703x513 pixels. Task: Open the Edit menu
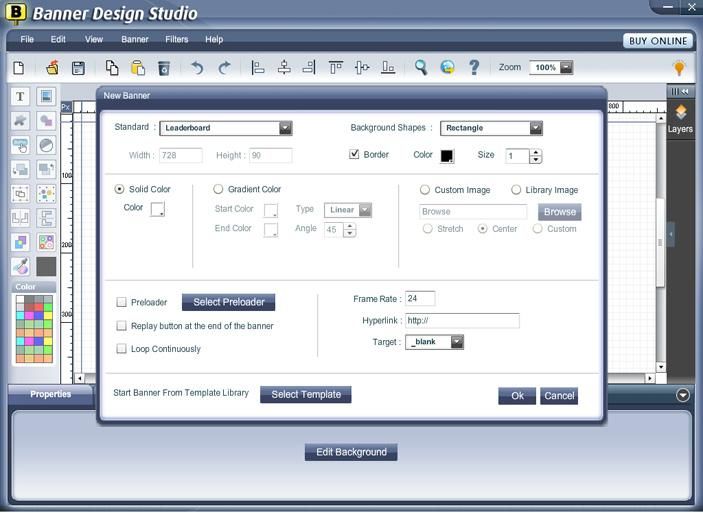(58, 39)
